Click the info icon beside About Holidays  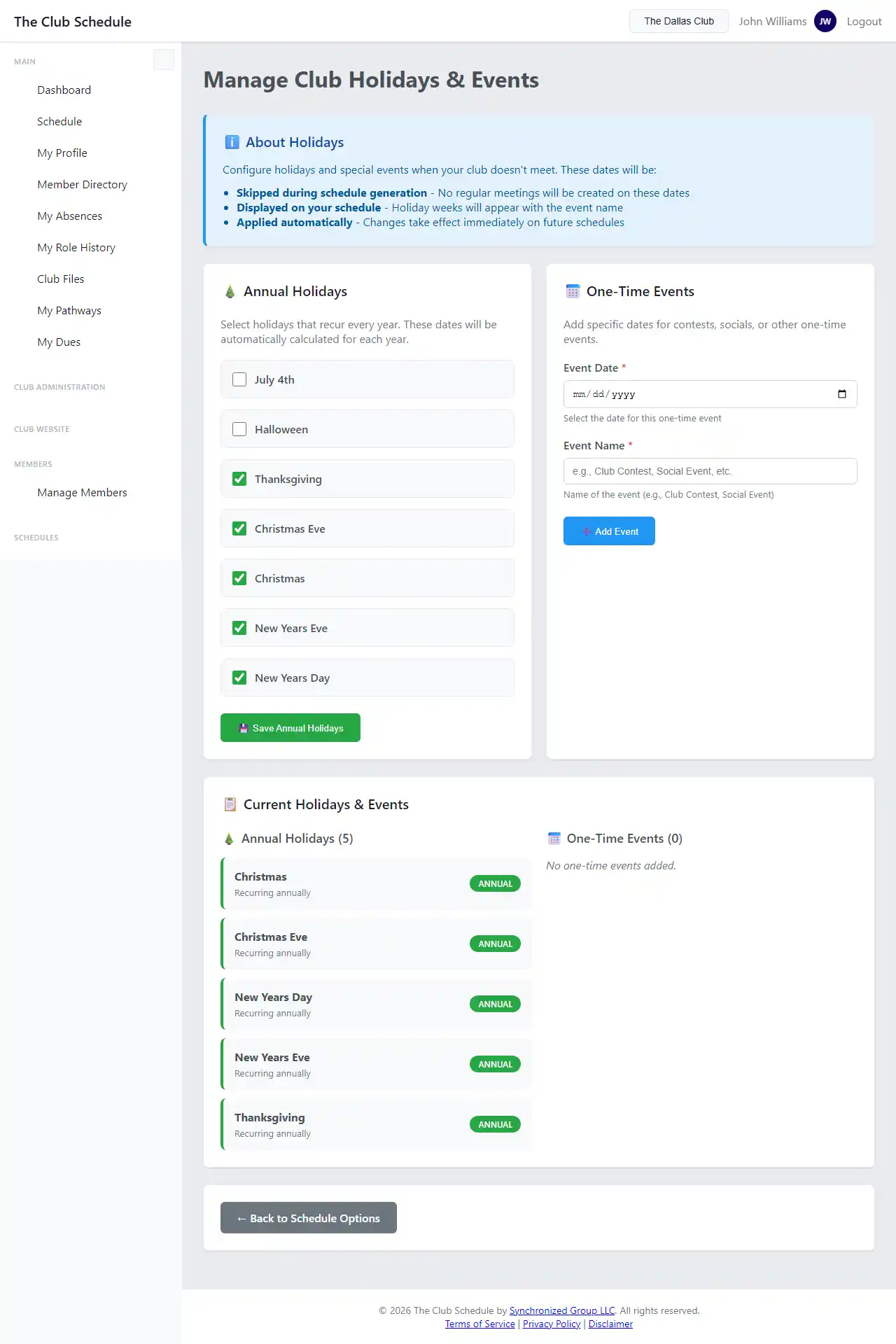pyautogui.click(x=232, y=142)
